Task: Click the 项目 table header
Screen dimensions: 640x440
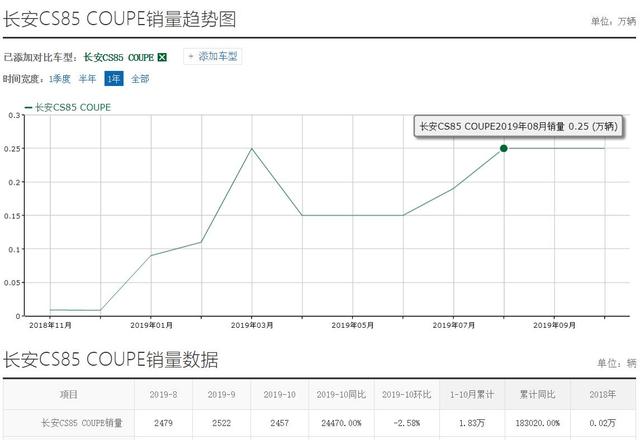Action: (x=69, y=394)
